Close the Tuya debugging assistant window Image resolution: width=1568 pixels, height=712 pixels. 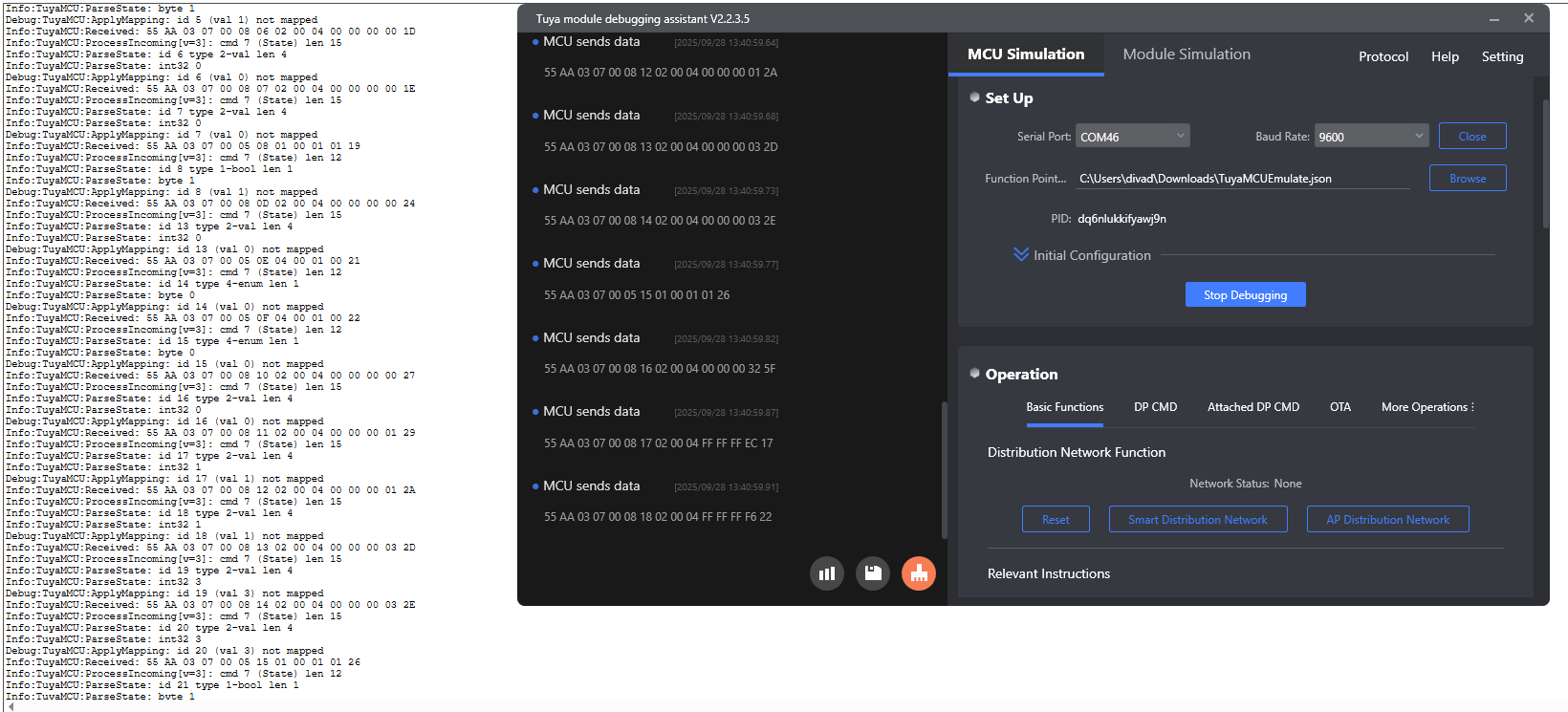click(x=1529, y=18)
